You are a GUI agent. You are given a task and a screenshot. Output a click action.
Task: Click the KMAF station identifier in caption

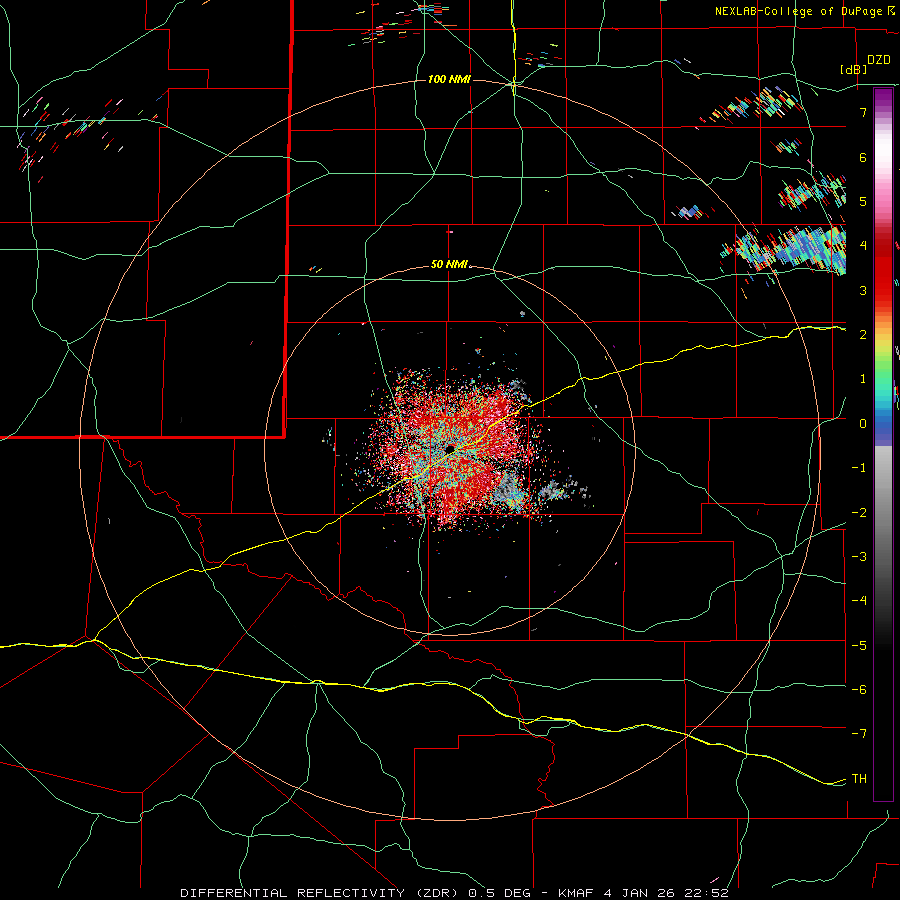576,893
